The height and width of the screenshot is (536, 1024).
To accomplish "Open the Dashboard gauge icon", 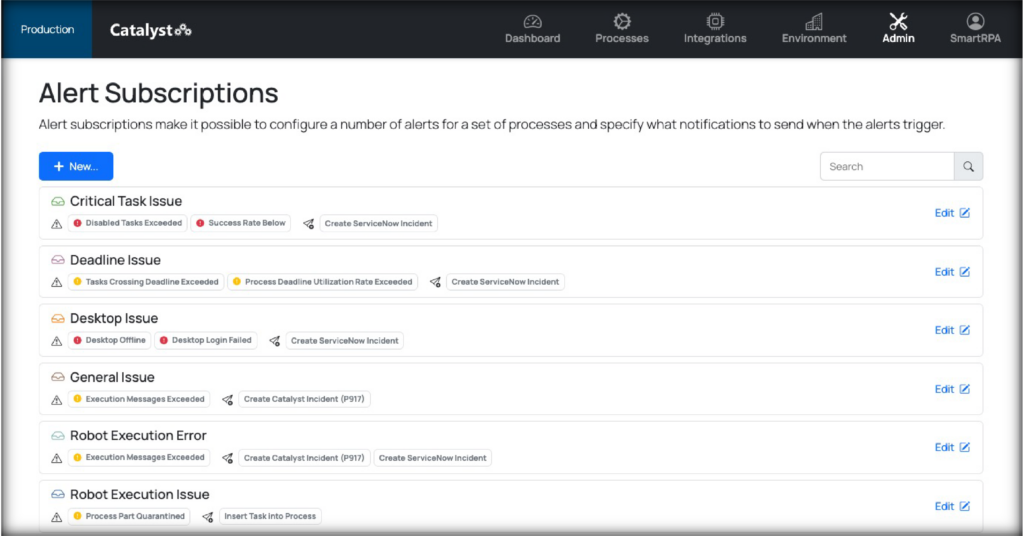I will click(532, 21).
